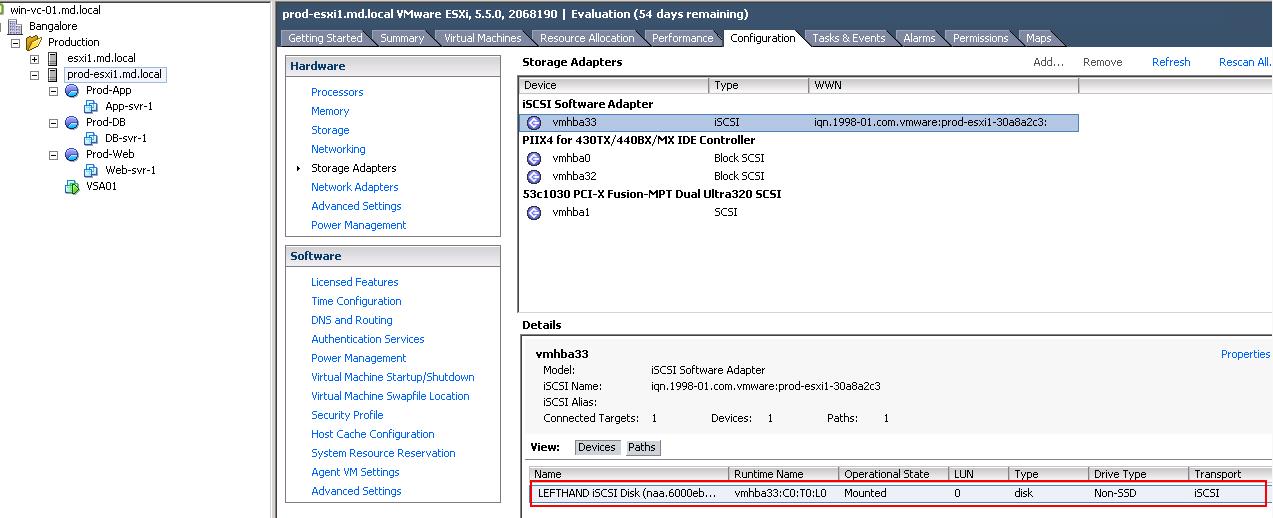Click the vmhba0 adapter icon

click(x=534, y=158)
